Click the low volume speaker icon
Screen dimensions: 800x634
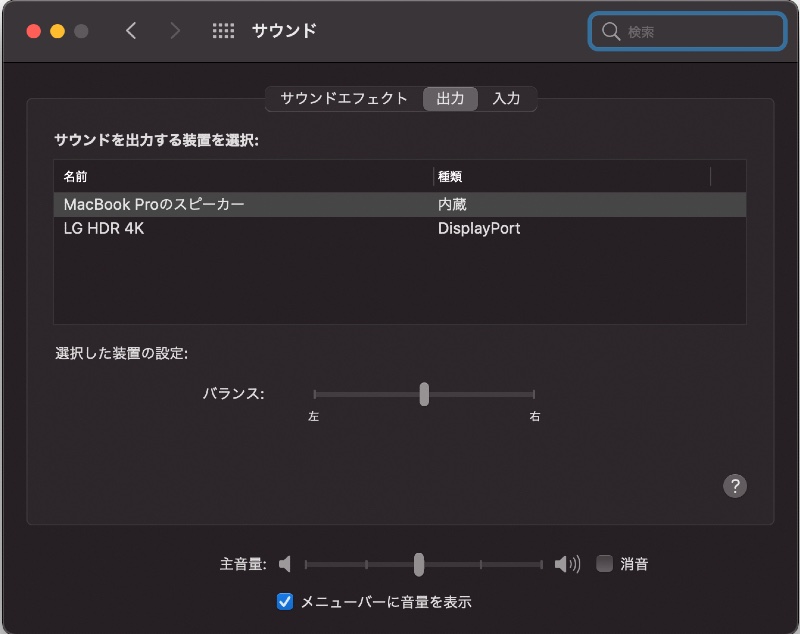(x=285, y=564)
